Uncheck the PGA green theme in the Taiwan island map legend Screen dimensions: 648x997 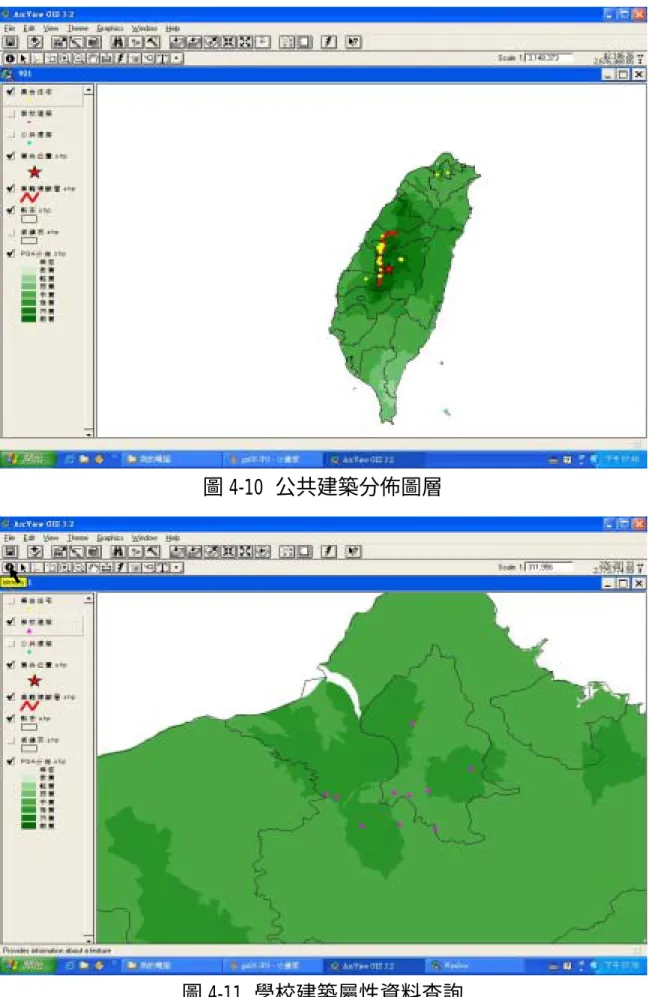click(x=10, y=253)
